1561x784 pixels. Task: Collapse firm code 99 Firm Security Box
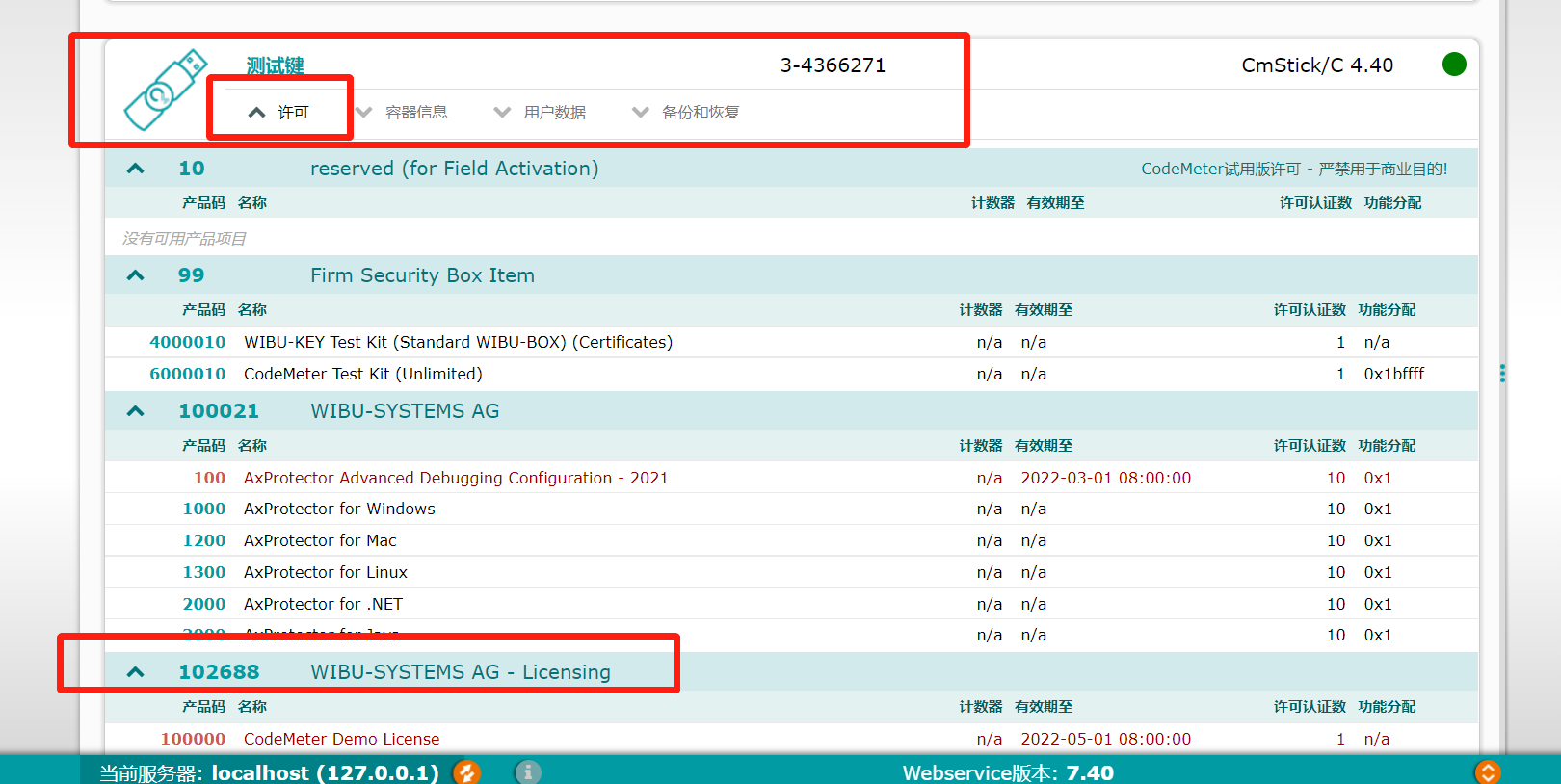pos(136,275)
